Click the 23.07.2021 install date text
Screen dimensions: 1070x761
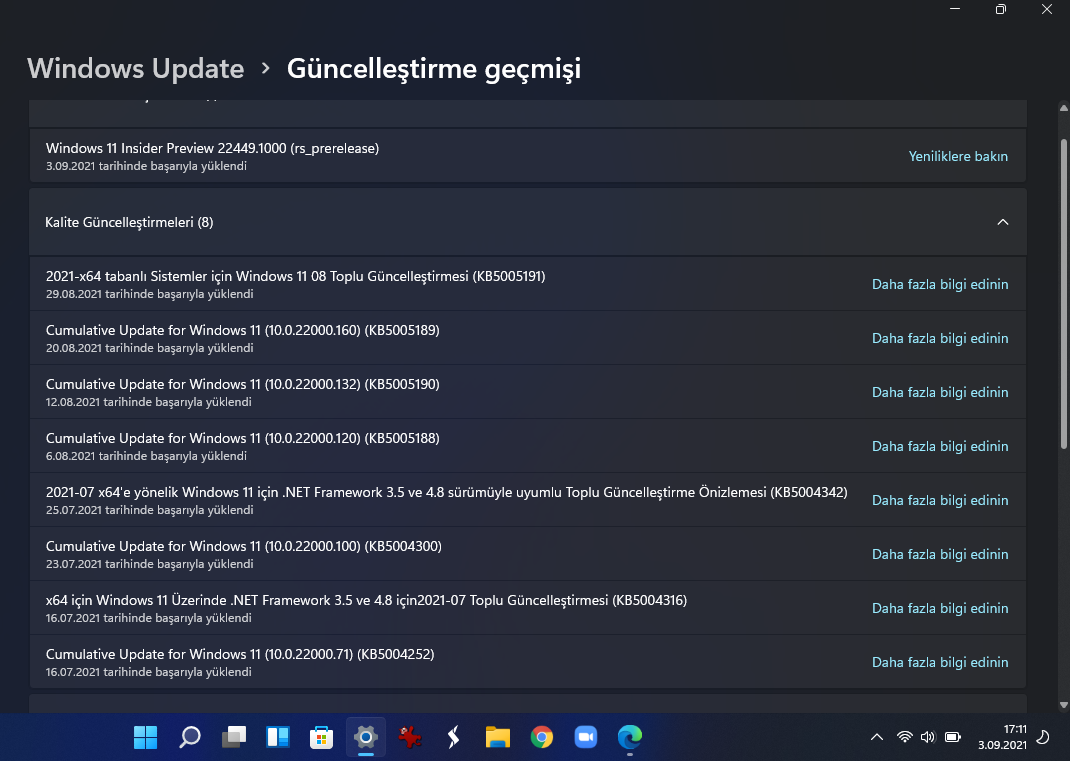click(149, 564)
